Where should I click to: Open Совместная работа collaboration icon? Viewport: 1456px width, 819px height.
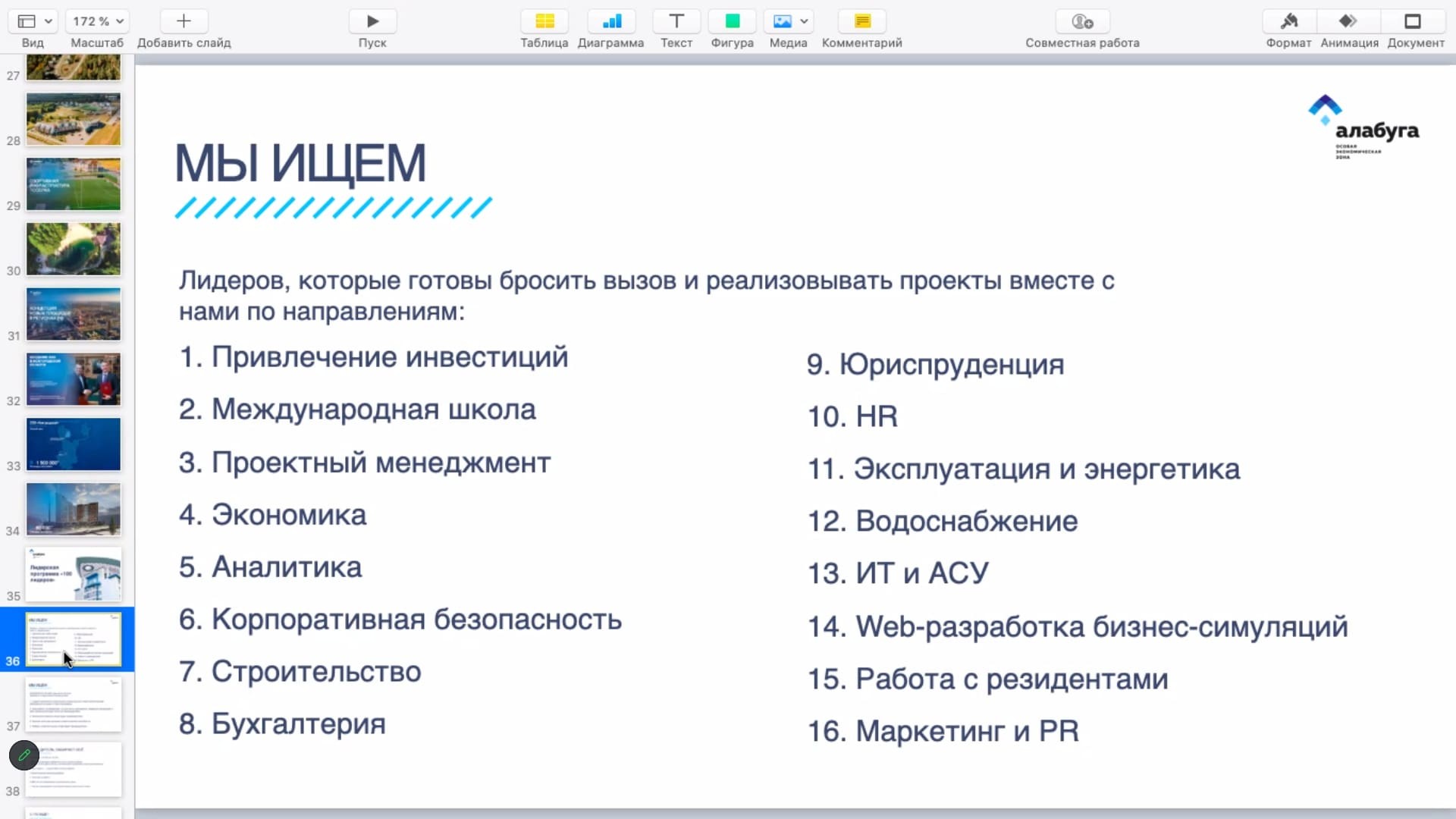tap(1082, 21)
